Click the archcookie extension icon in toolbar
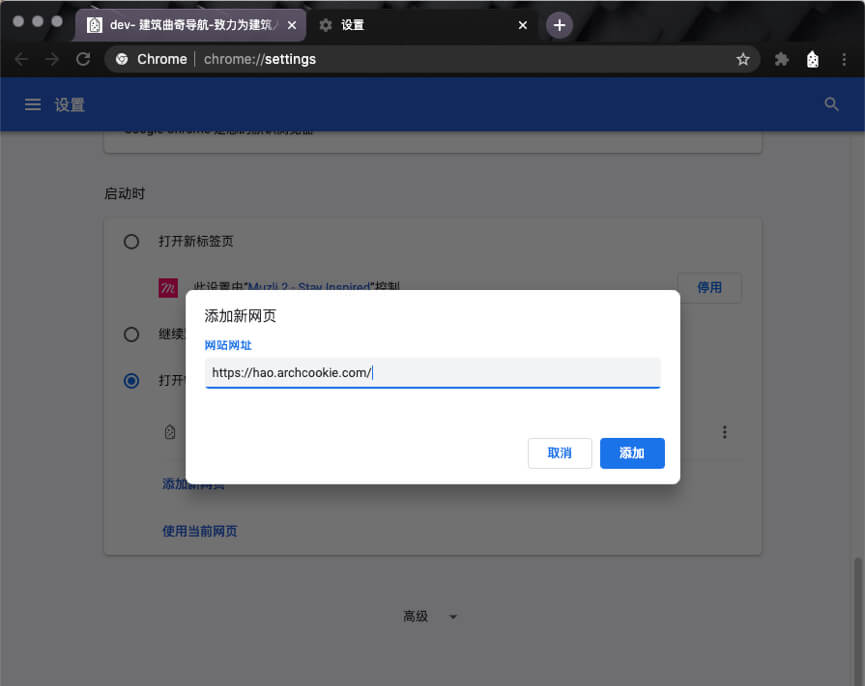Image resolution: width=865 pixels, height=686 pixels. coord(813,59)
